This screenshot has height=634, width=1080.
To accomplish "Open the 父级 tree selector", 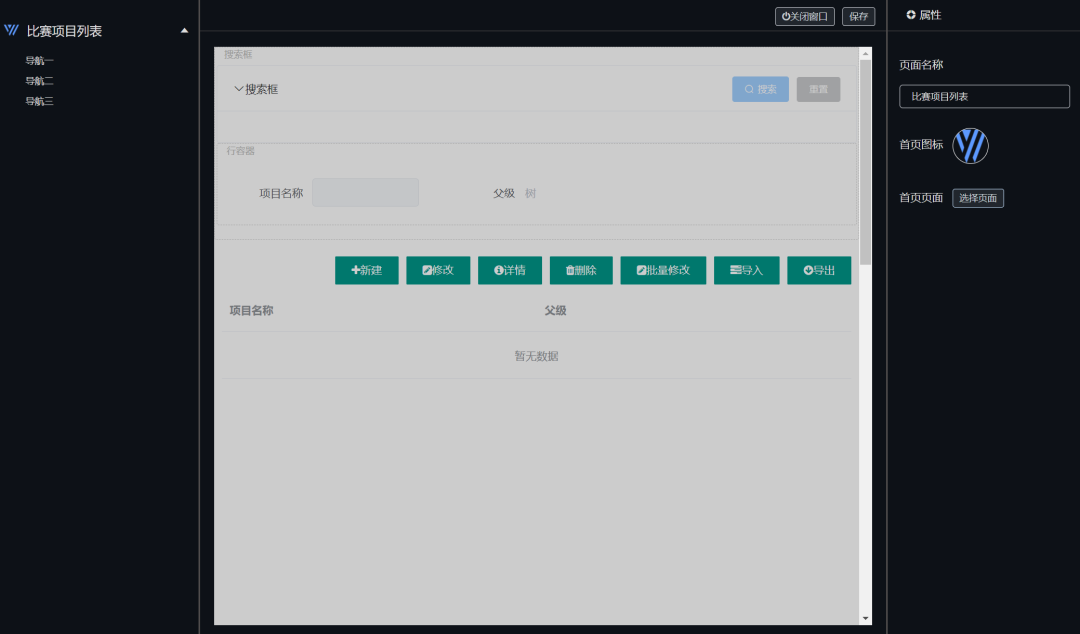I will point(531,193).
